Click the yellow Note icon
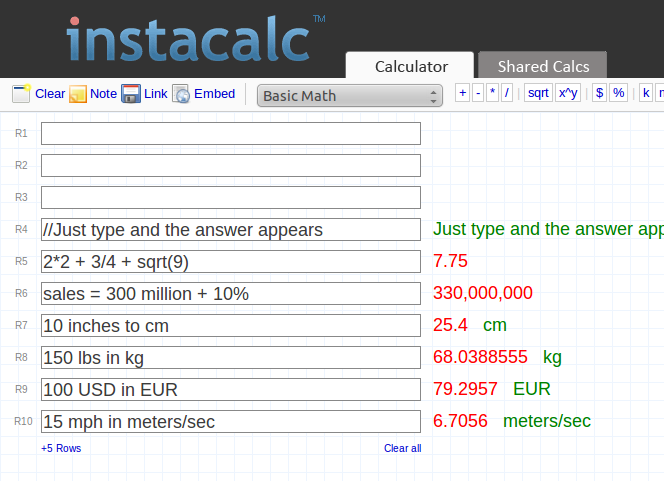This screenshot has height=481, width=664. click(x=78, y=94)
